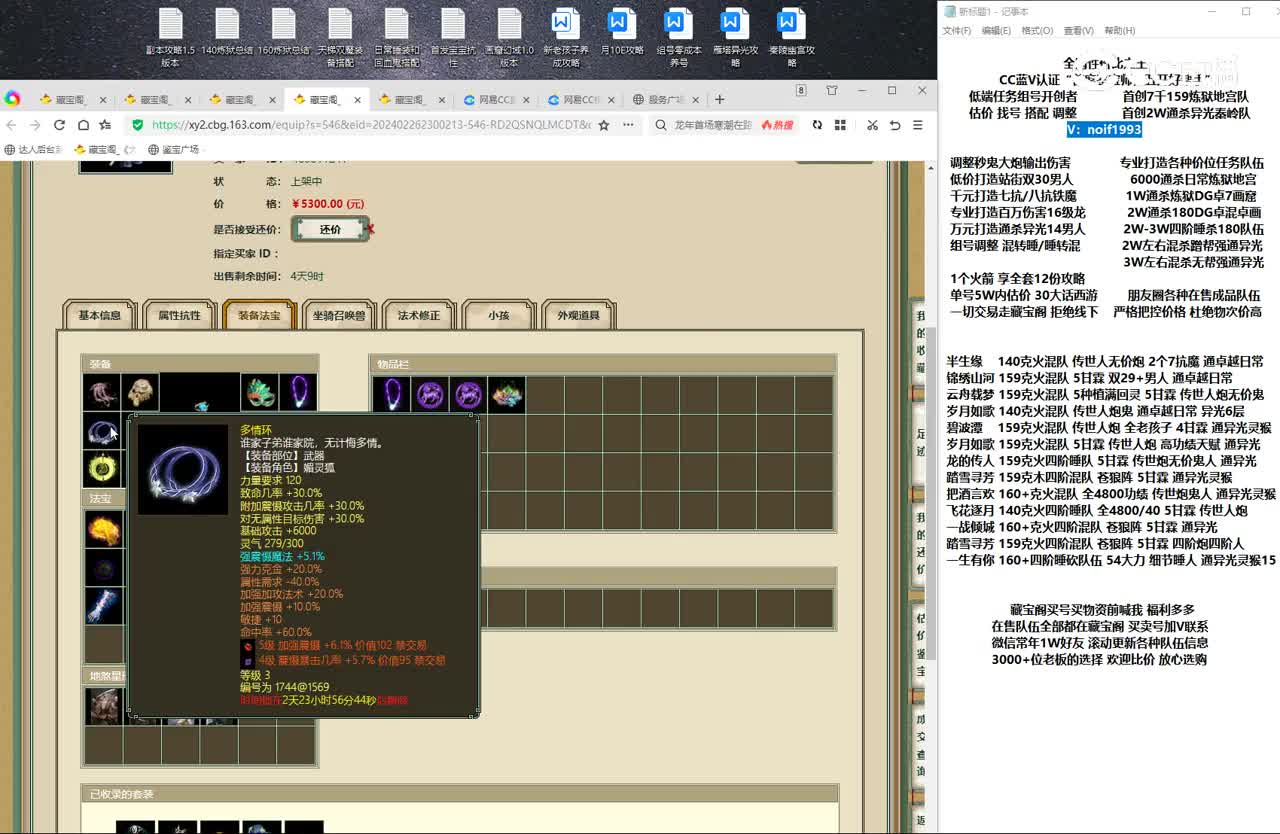Open the 鉴宝广场 bookmark
Screen dimensions: 1280x834
(173, 149)
